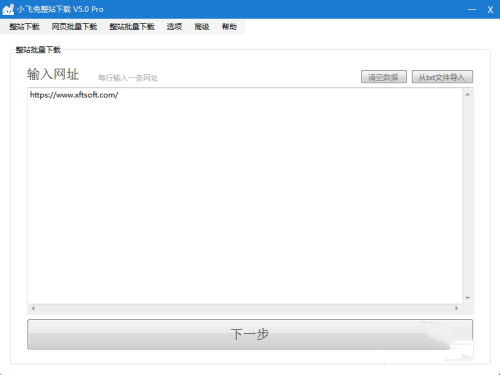This screenshot has width=500, height=375.
Task: Minimize the 小飞兔整站下载 window
Action: pos(472,10)
